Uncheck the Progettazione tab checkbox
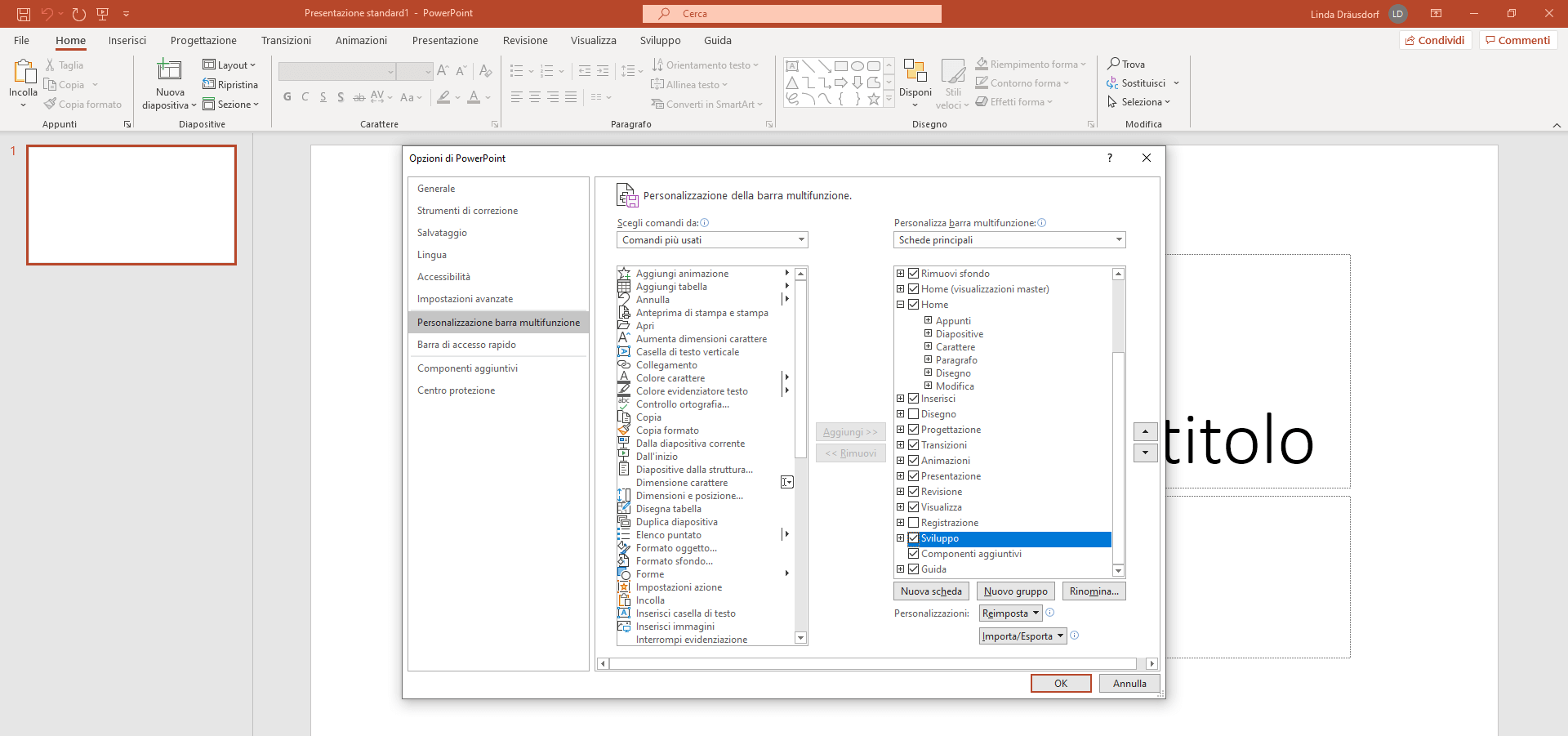This screenshot has width=1568, height=736. point(914,430)
